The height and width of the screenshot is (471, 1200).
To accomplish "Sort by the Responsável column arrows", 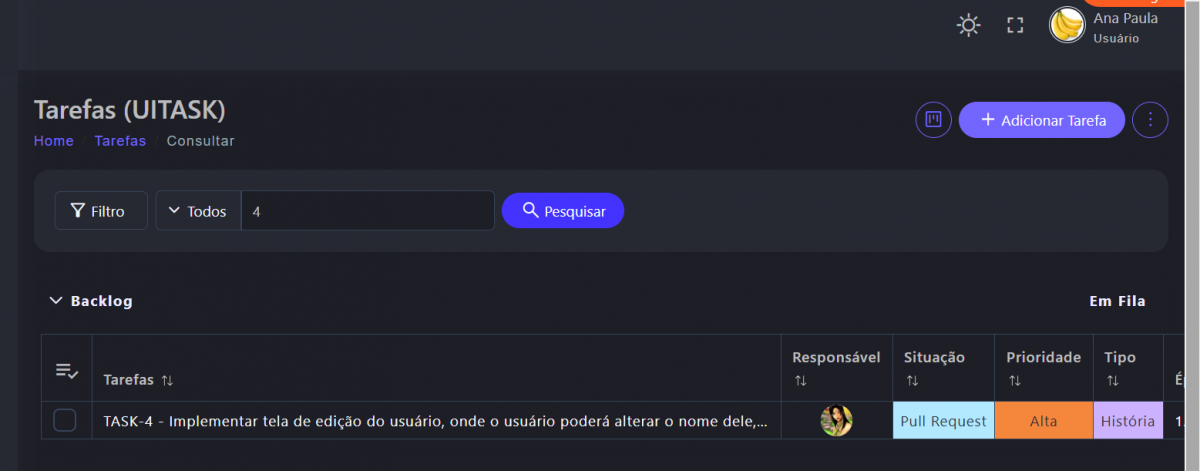I will coord(800,381).
